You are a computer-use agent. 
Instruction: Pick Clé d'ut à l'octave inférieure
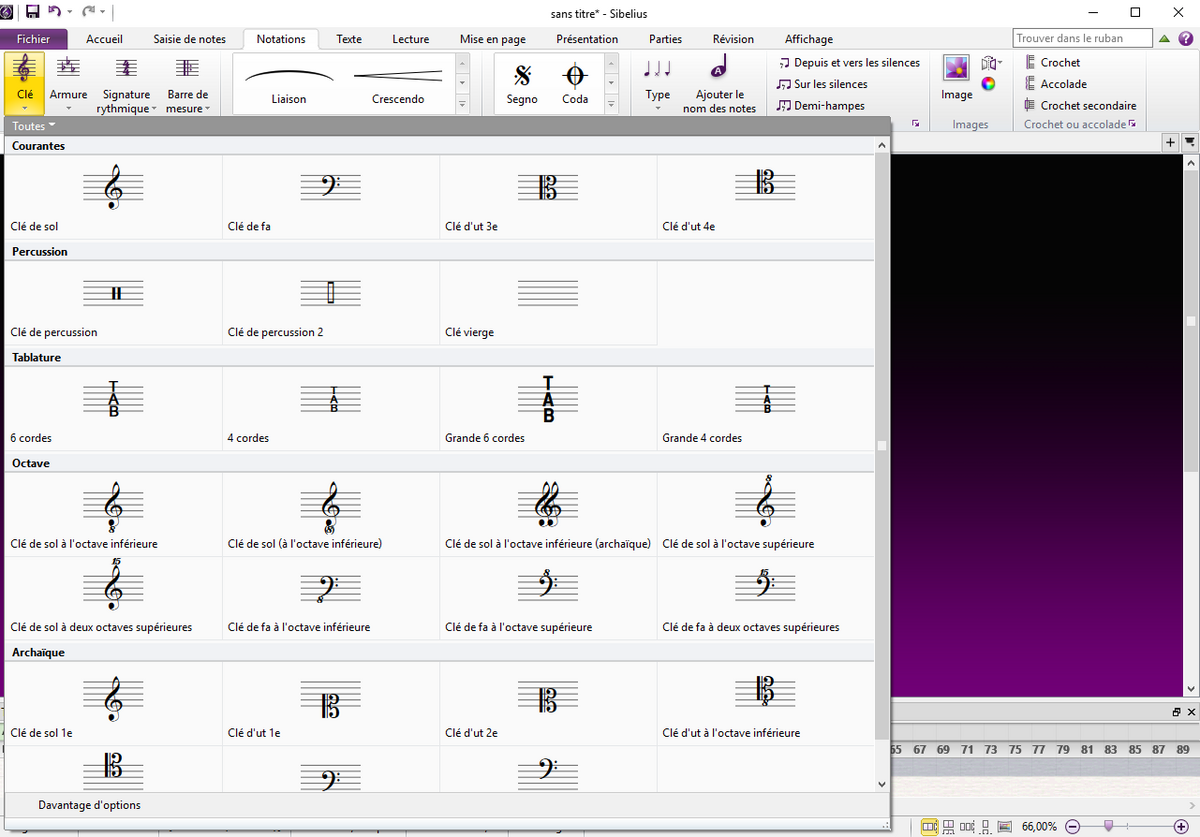765,704
